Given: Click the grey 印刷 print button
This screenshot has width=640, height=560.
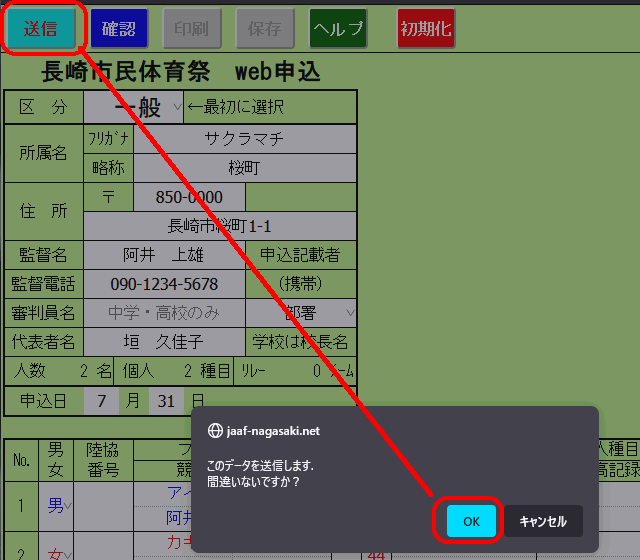Looking at the screenshot, I should (x=192, y=29).
